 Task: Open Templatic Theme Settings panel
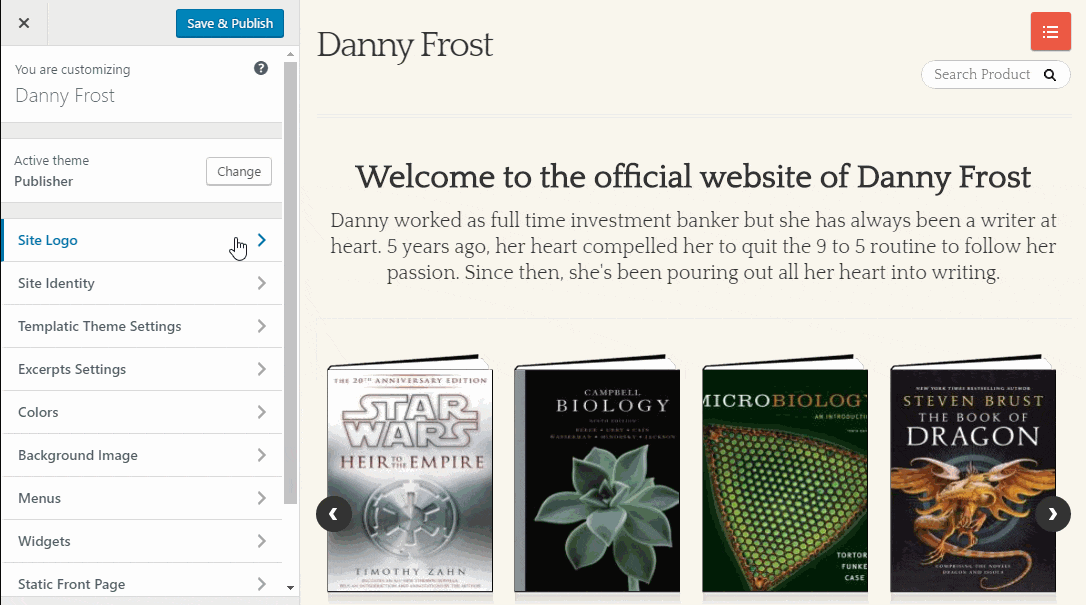(142, 326)
